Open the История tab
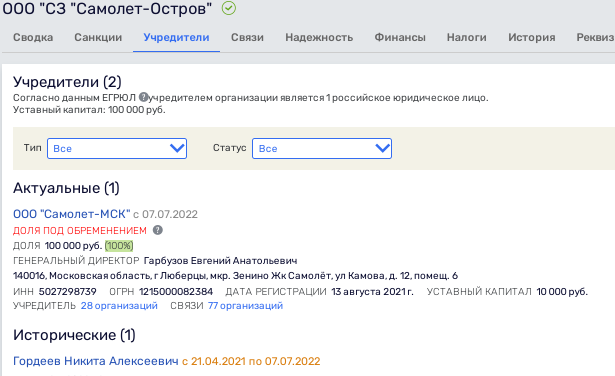 coord(531,37)
